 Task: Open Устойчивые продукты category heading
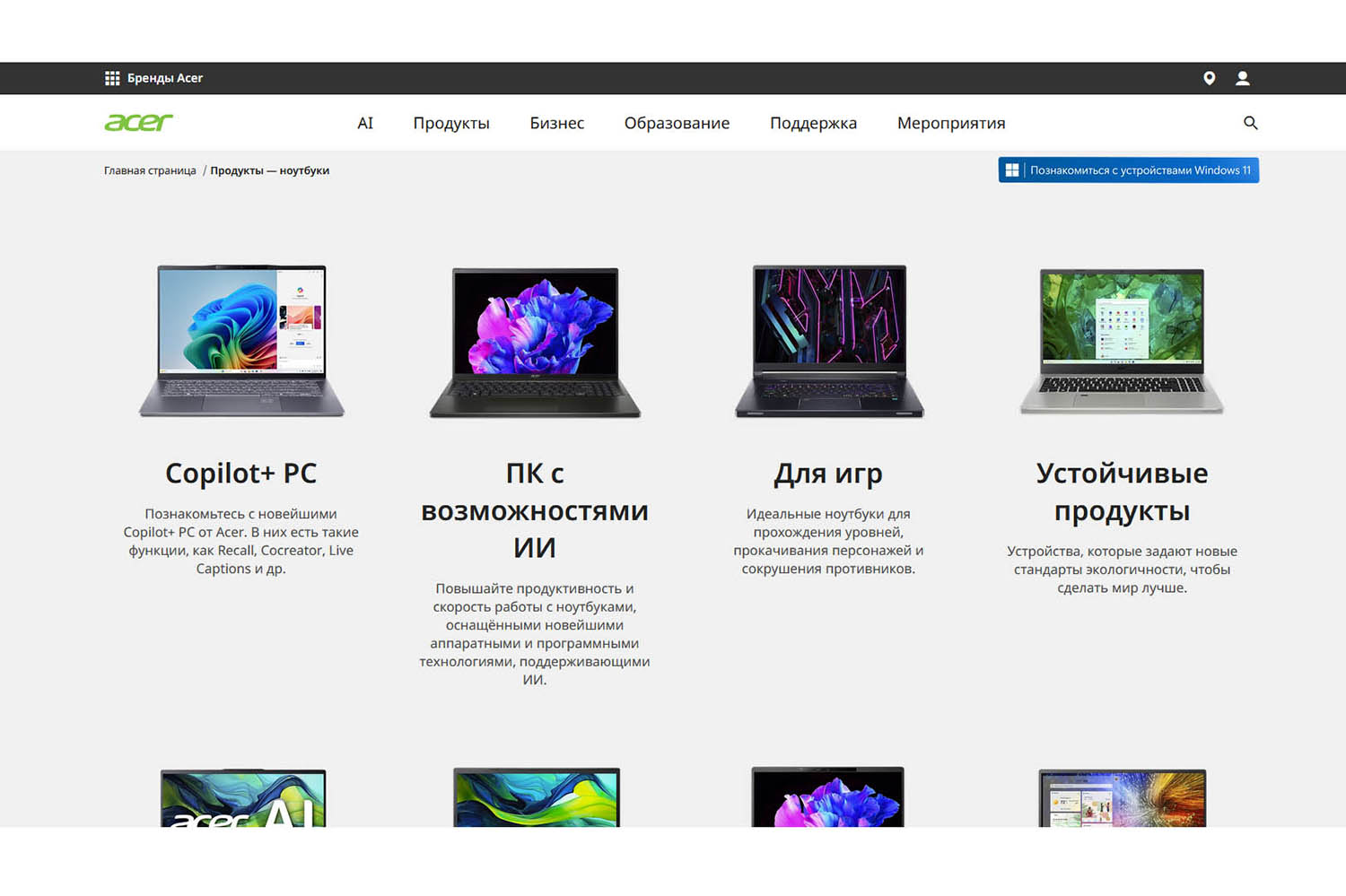click(1122, 491)
